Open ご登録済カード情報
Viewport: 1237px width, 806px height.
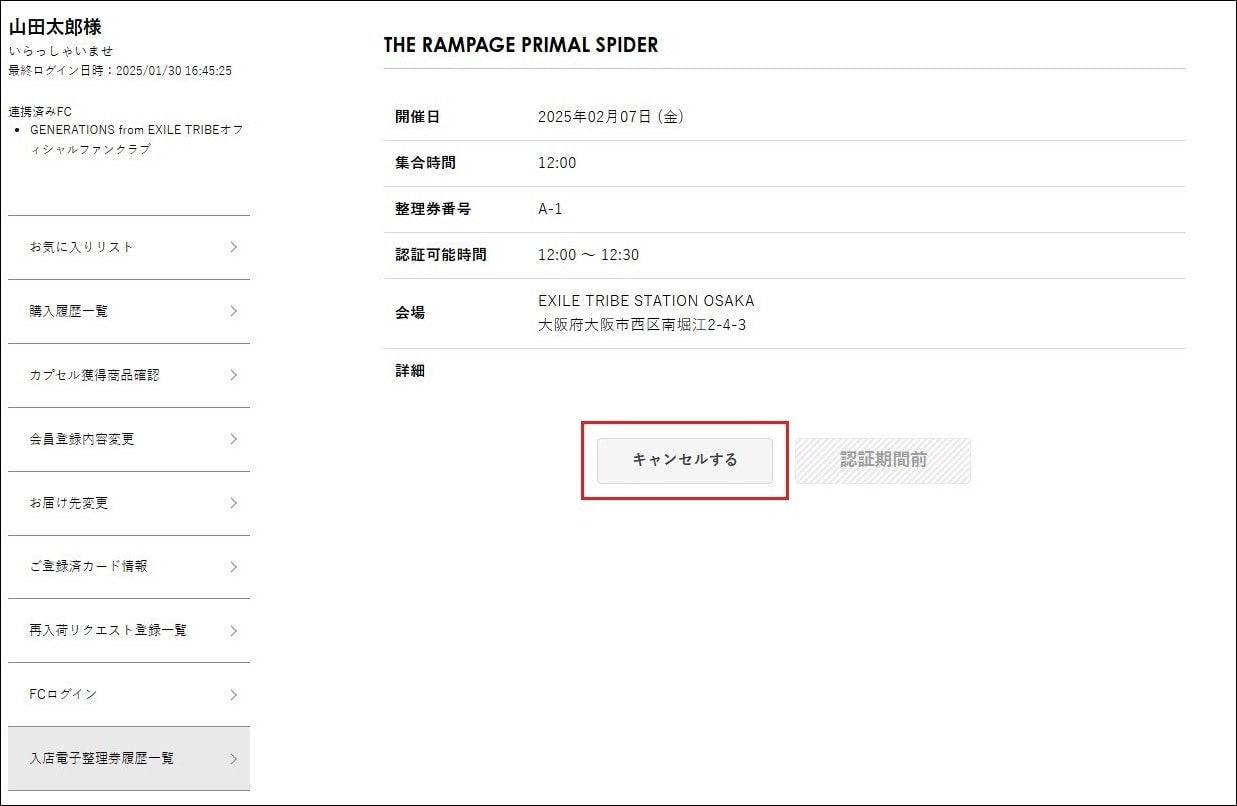[129, 567]
